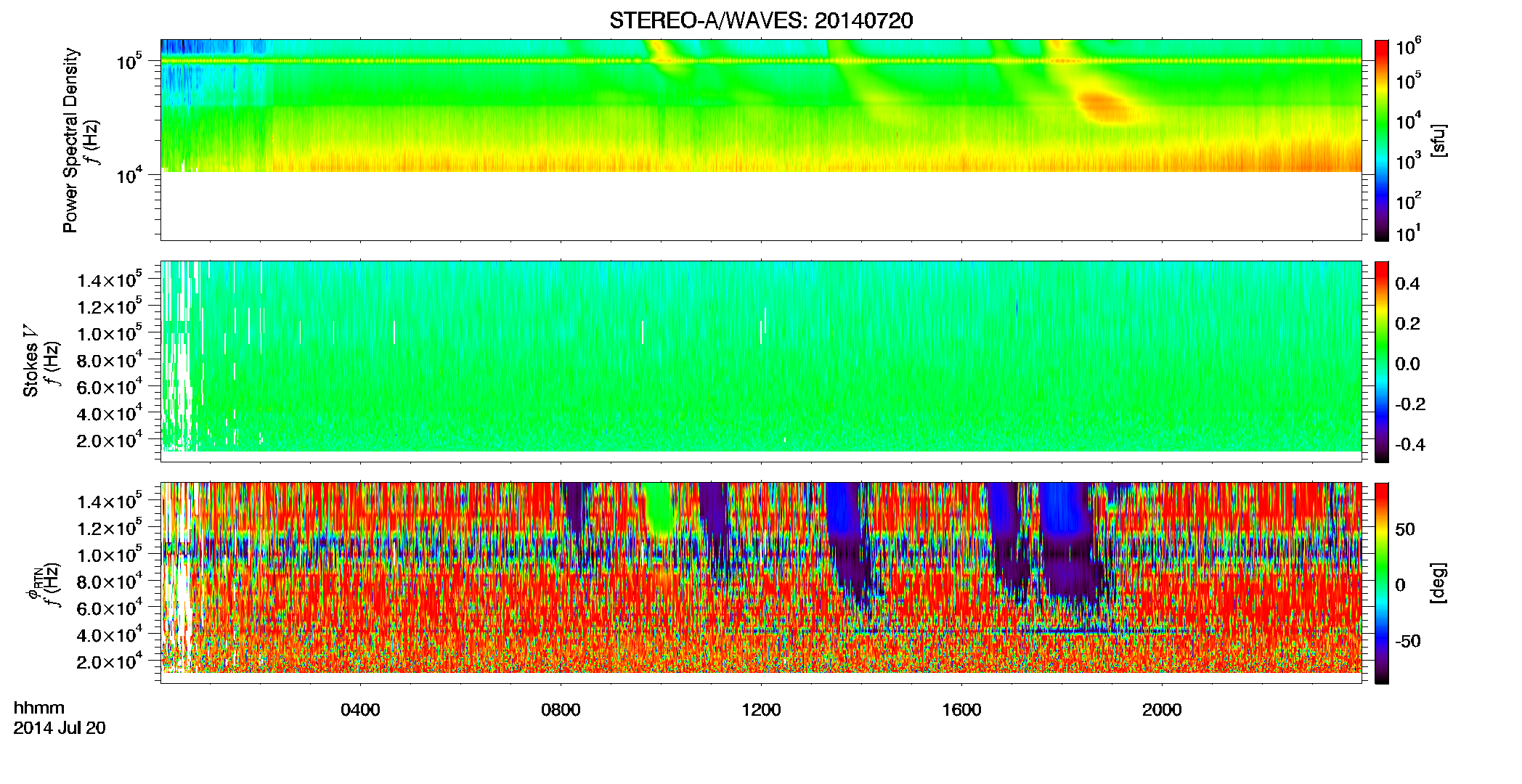1522x784 pixels.
Task: Click the Stokes V axis label
Action: click(30, 361)
